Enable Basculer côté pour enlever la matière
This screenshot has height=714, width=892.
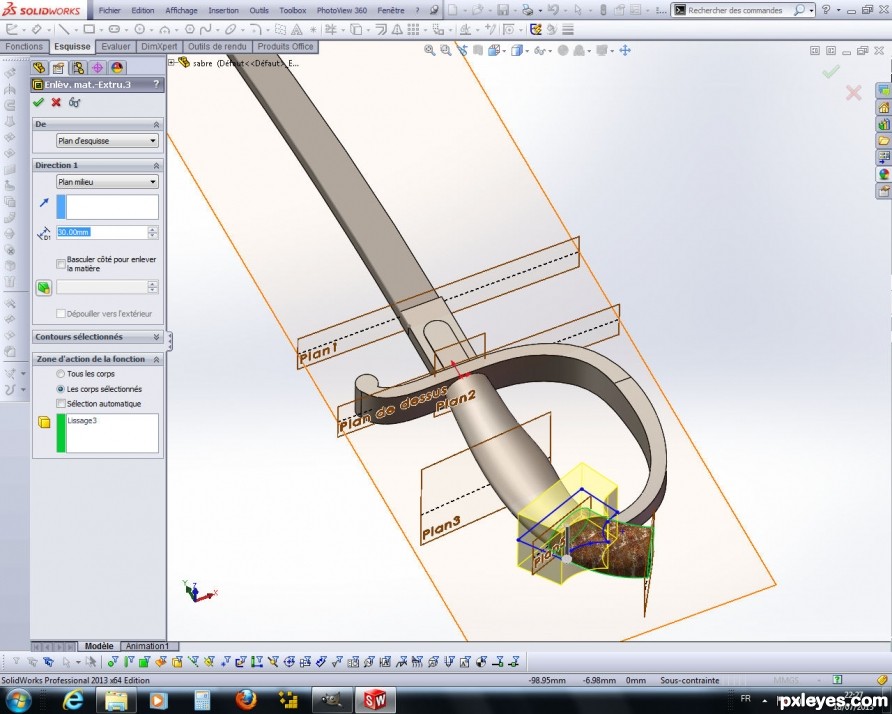tap(61, 264)
